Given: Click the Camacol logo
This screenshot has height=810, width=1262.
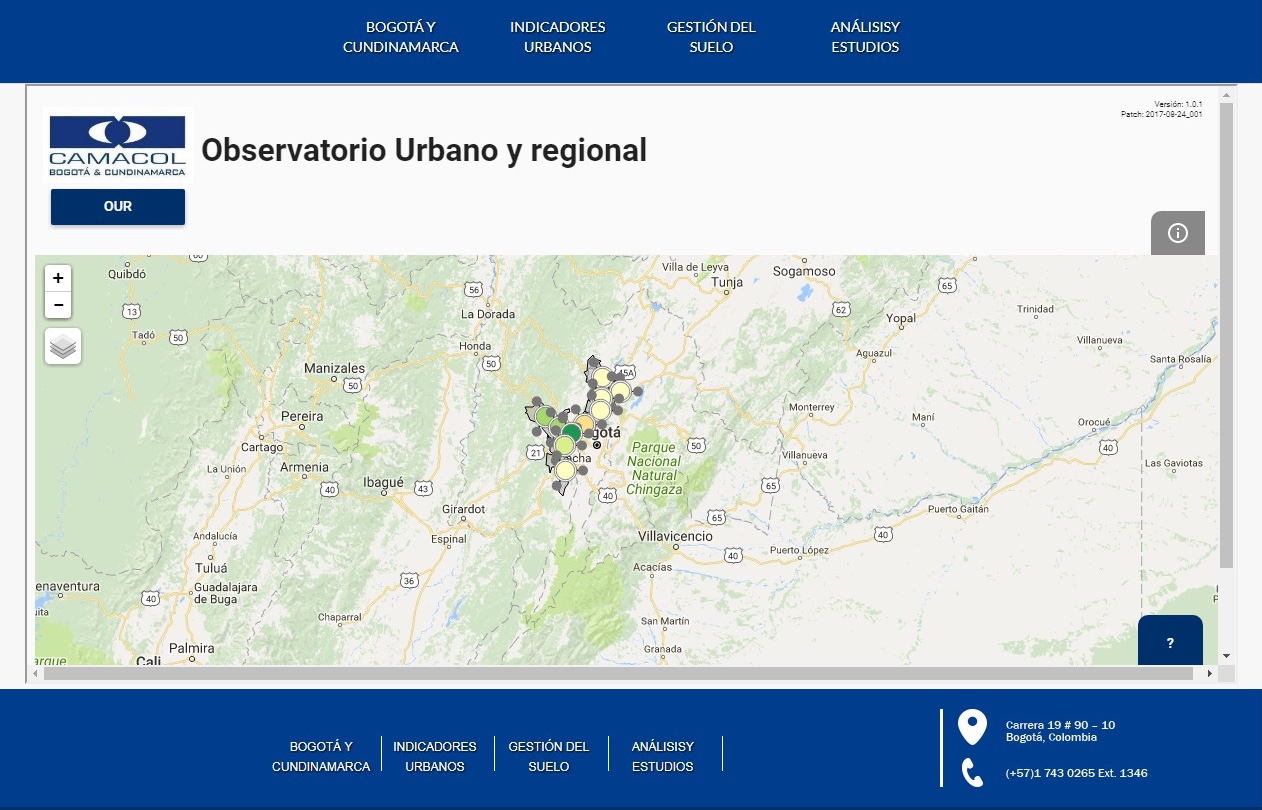Looking at the screenshot, I should tap(118, 145).
